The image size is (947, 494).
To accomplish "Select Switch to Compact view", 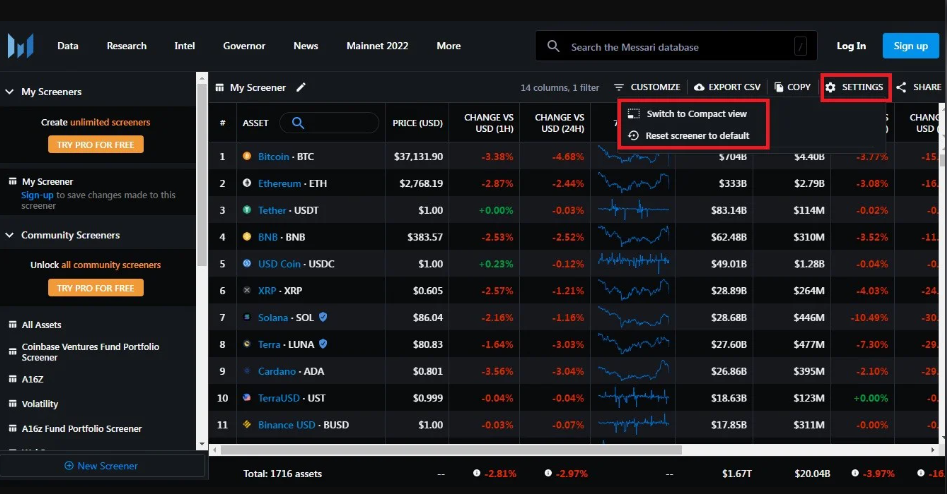I will click(687, 114).
